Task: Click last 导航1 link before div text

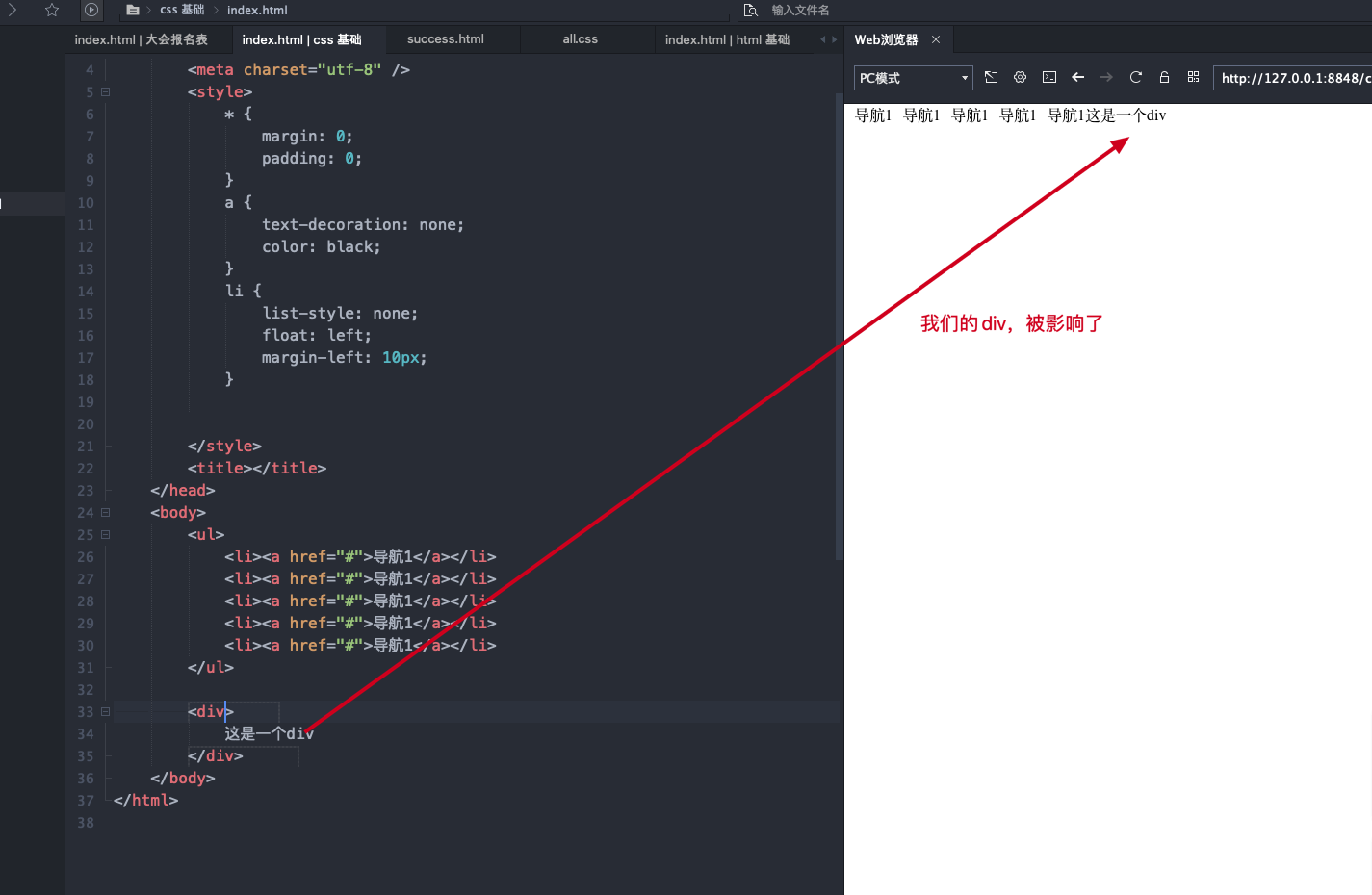Action: click(1066, 115)
